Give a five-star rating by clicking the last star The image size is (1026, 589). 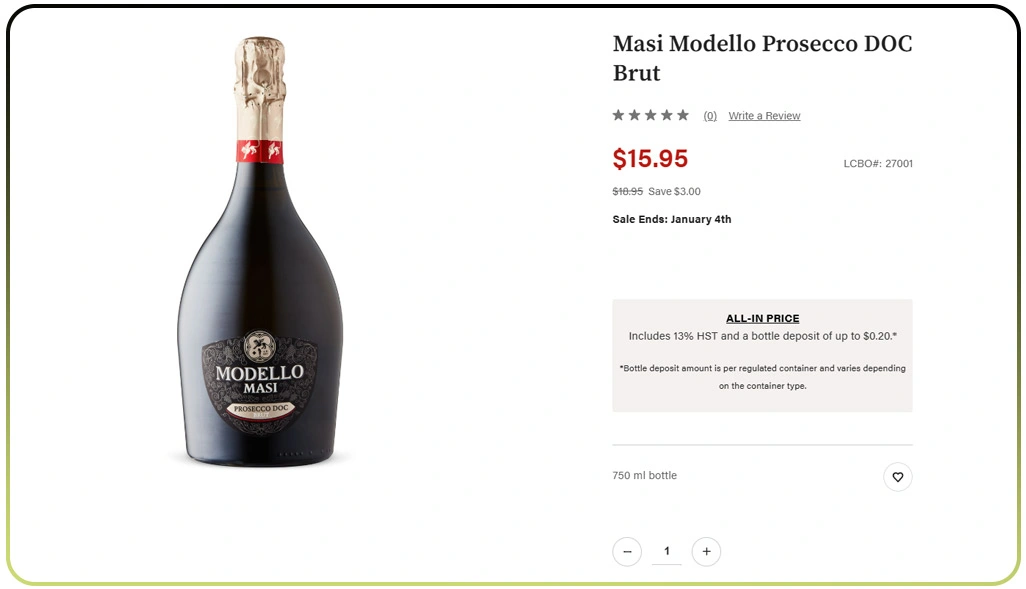pos(682,114)
